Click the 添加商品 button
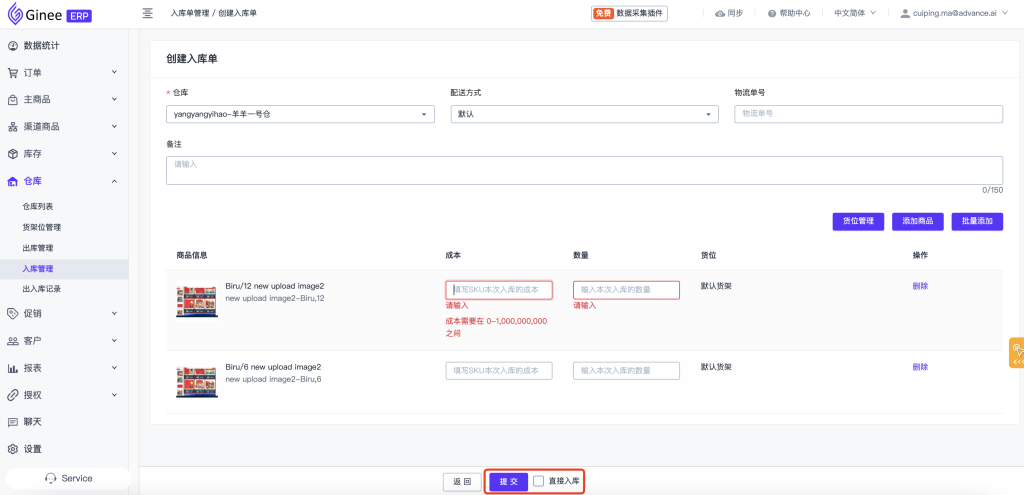 (x=917, y=221)
